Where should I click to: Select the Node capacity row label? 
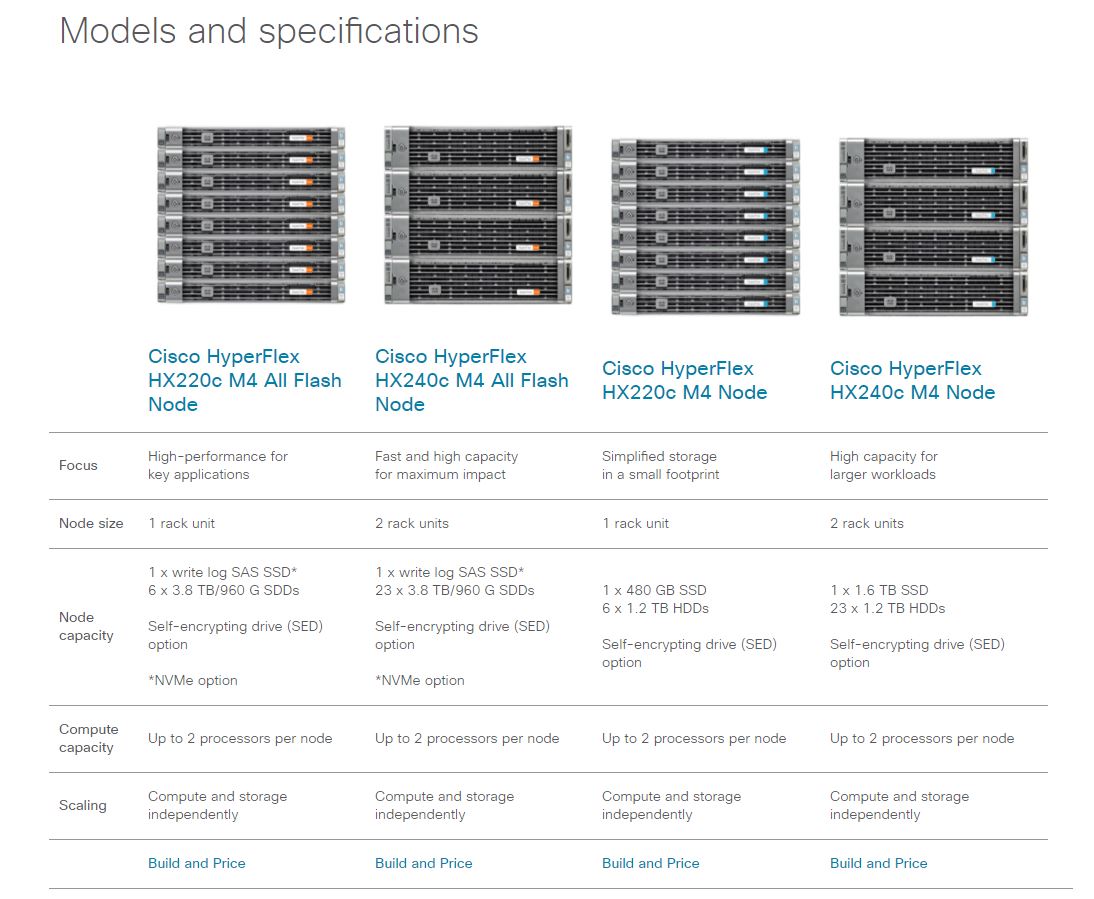86,626
